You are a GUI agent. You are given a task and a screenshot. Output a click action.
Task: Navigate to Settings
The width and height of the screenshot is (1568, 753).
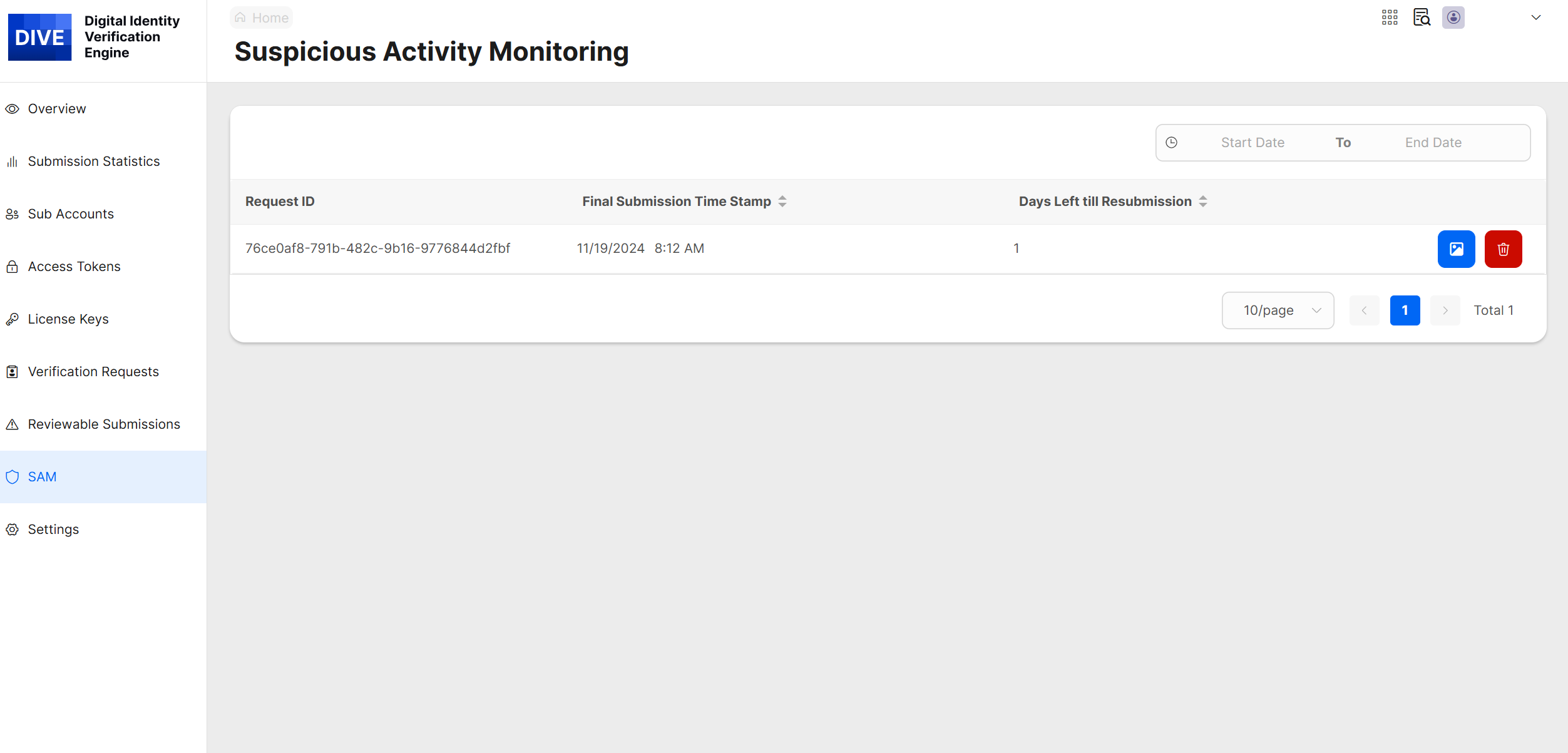53,530
